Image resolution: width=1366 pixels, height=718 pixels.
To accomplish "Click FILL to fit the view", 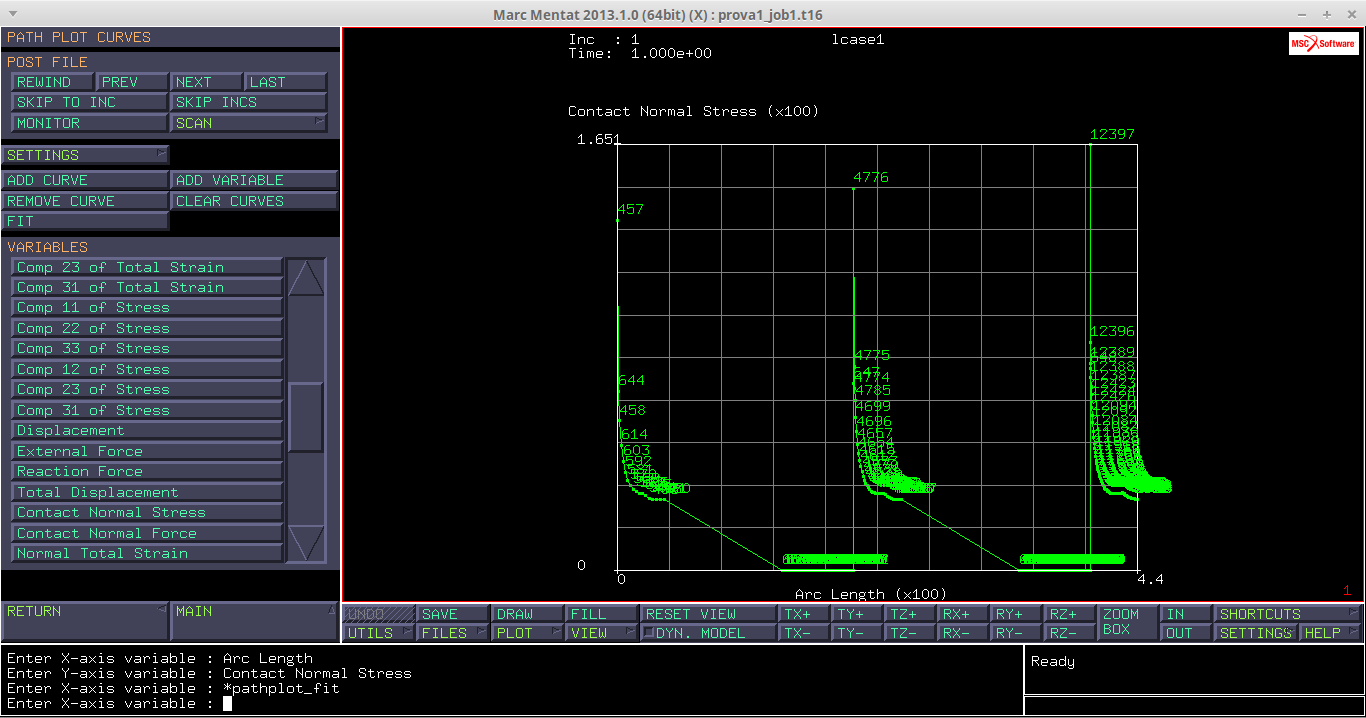I will tap(602, 614).
